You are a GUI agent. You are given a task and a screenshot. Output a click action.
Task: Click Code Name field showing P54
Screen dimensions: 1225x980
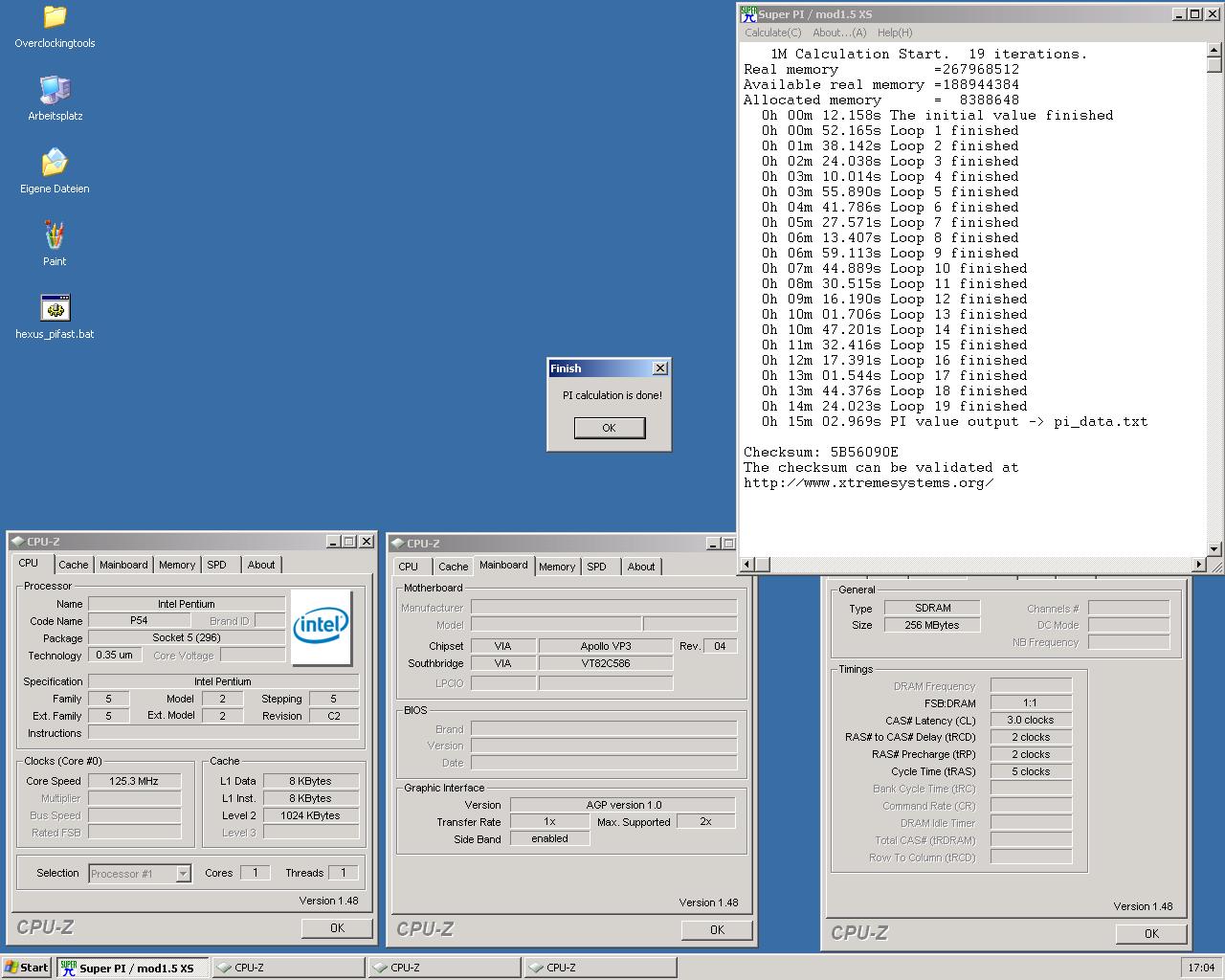click(139, 620)
